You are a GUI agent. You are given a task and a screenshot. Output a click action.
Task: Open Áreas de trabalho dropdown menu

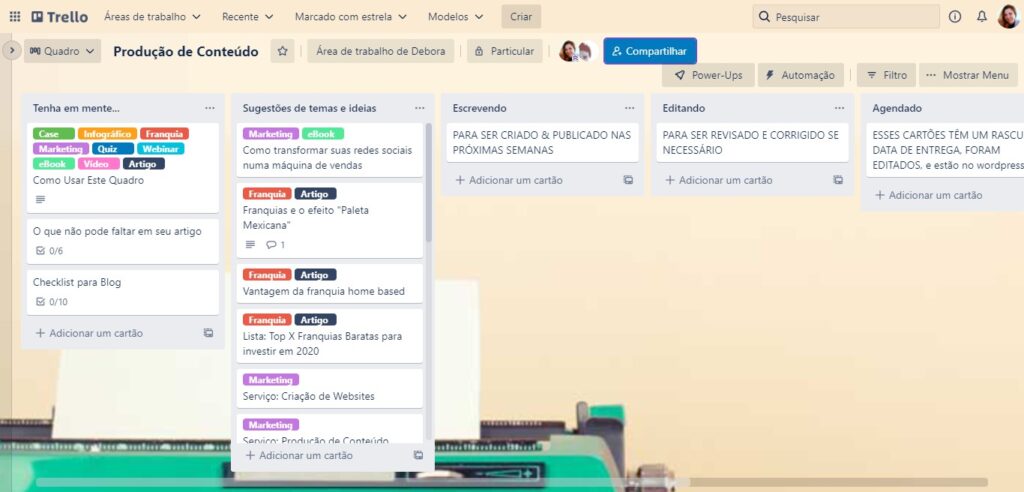[152, 17]
